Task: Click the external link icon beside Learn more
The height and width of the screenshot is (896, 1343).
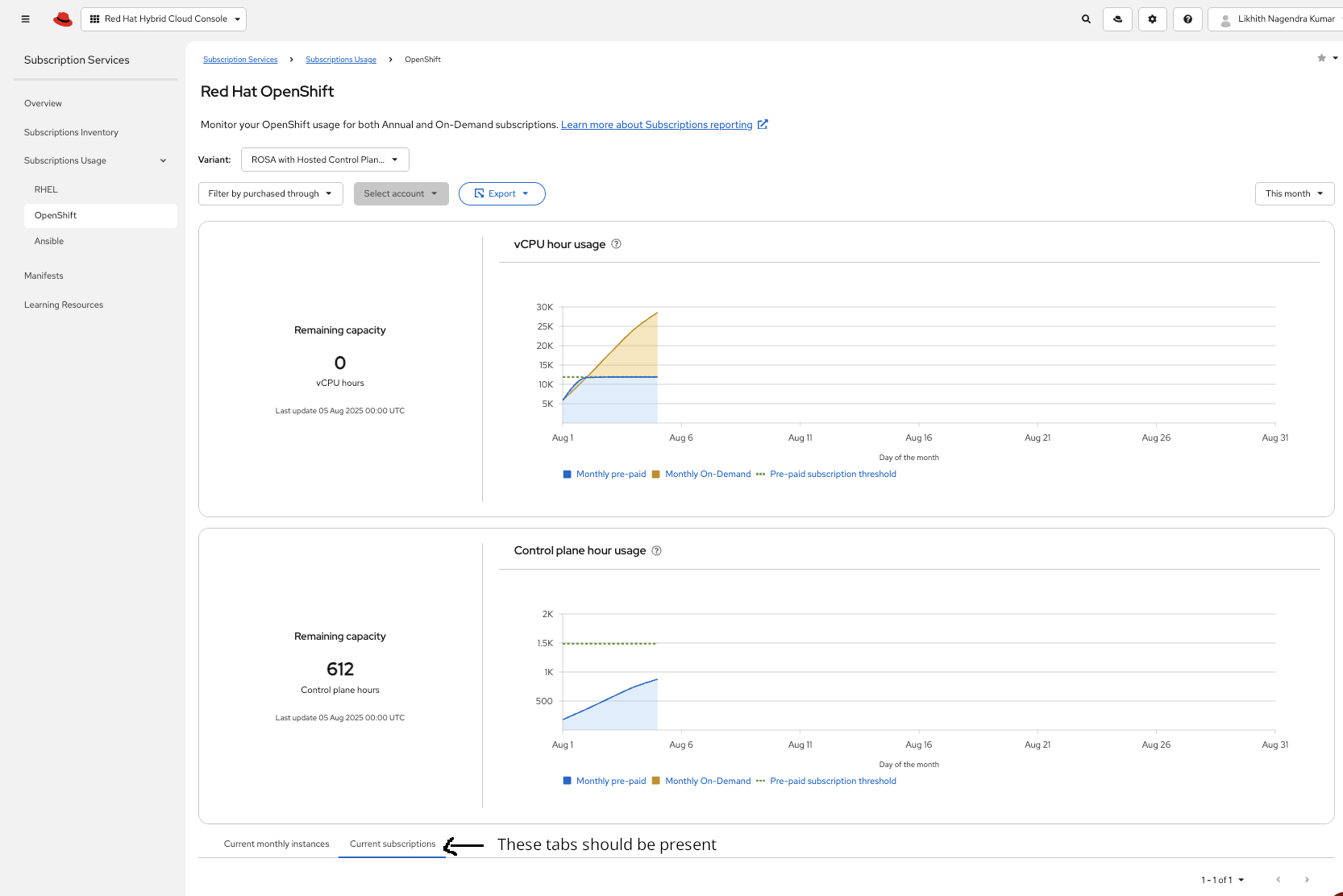Action: point(763,124)
